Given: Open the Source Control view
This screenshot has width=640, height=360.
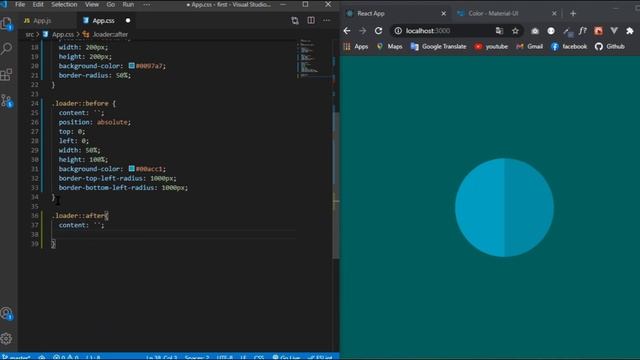Looking at the screenshot, I should coord(7,100).
